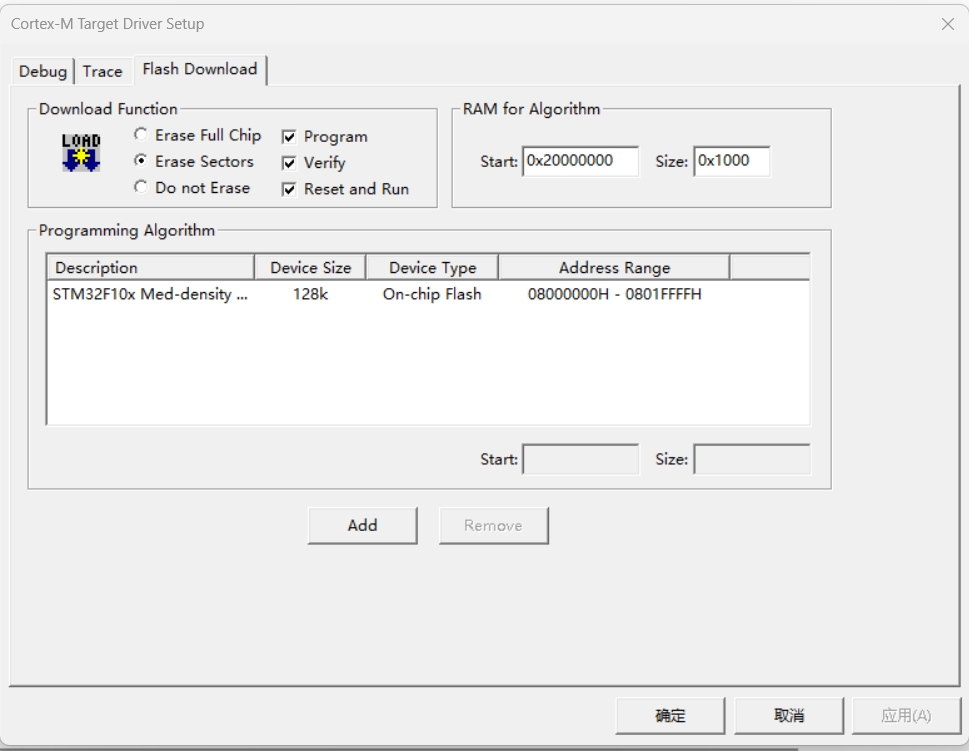Viewport: 969px width, 751px height.
Task: Click the Add button
Action: (363, 525)
